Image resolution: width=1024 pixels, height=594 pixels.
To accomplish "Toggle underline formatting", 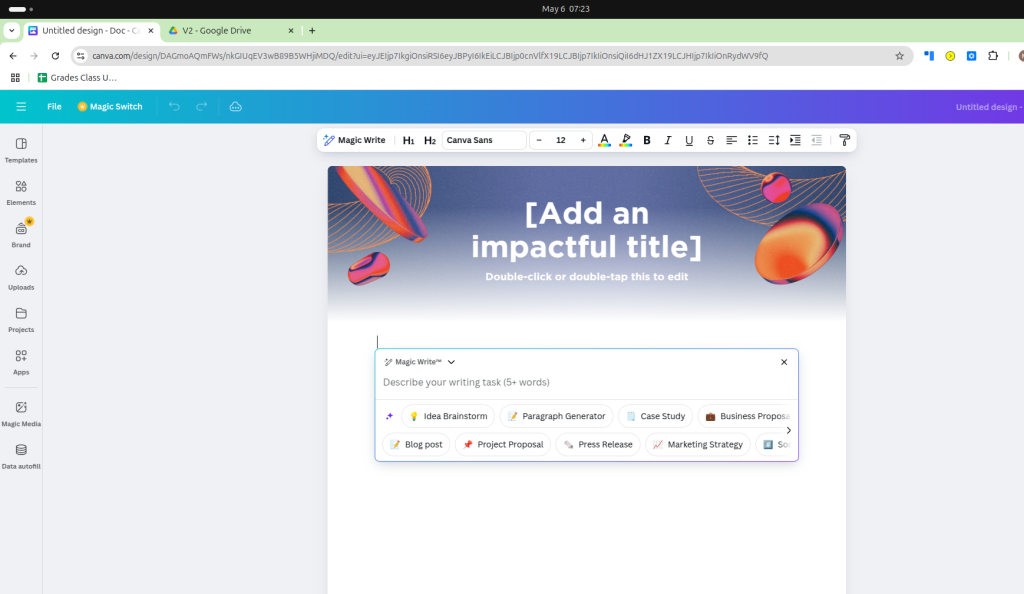I will click(689, 140).
